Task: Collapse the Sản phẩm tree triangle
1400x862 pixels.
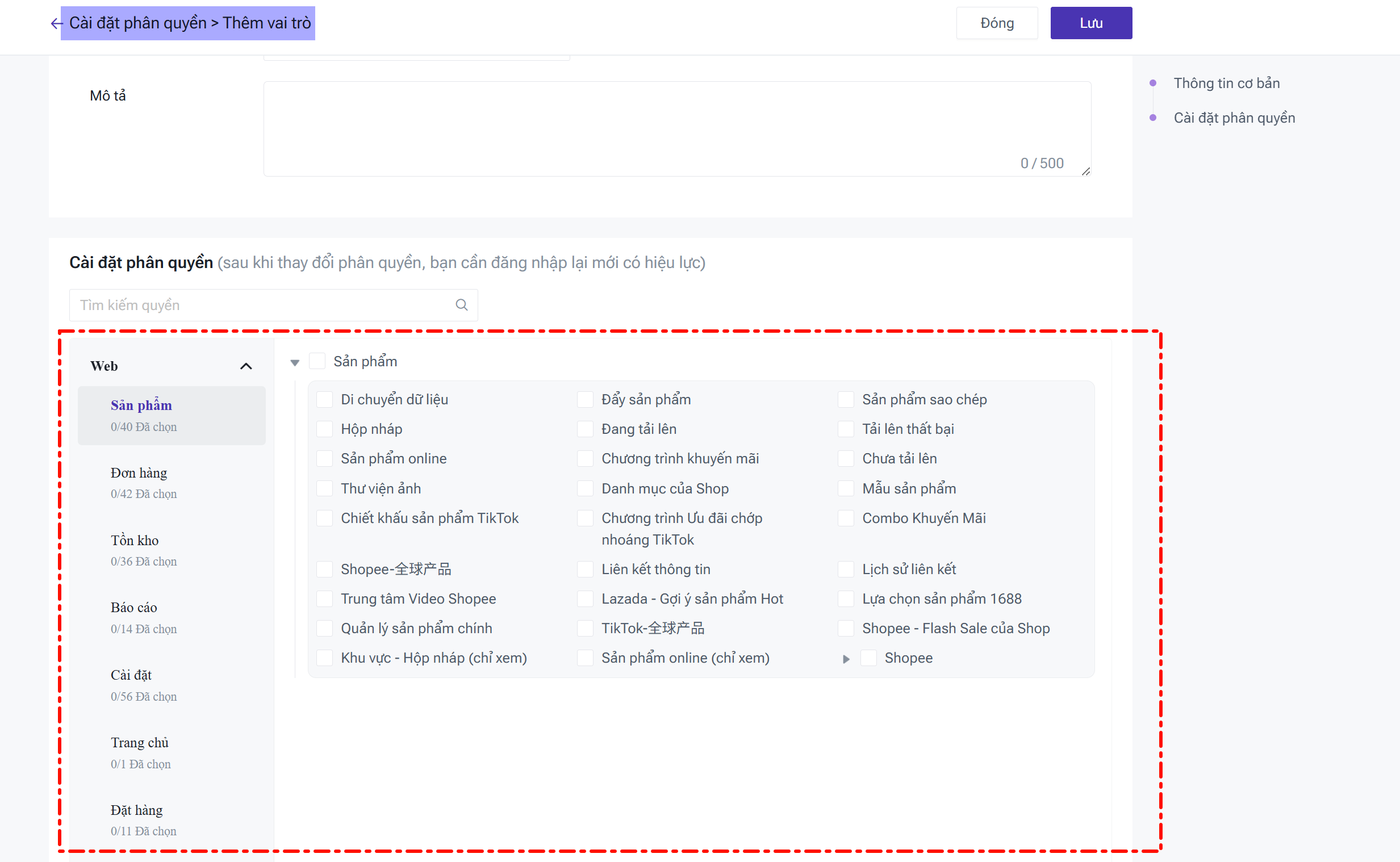Action: pyautogui.click(x=295, y=363)
